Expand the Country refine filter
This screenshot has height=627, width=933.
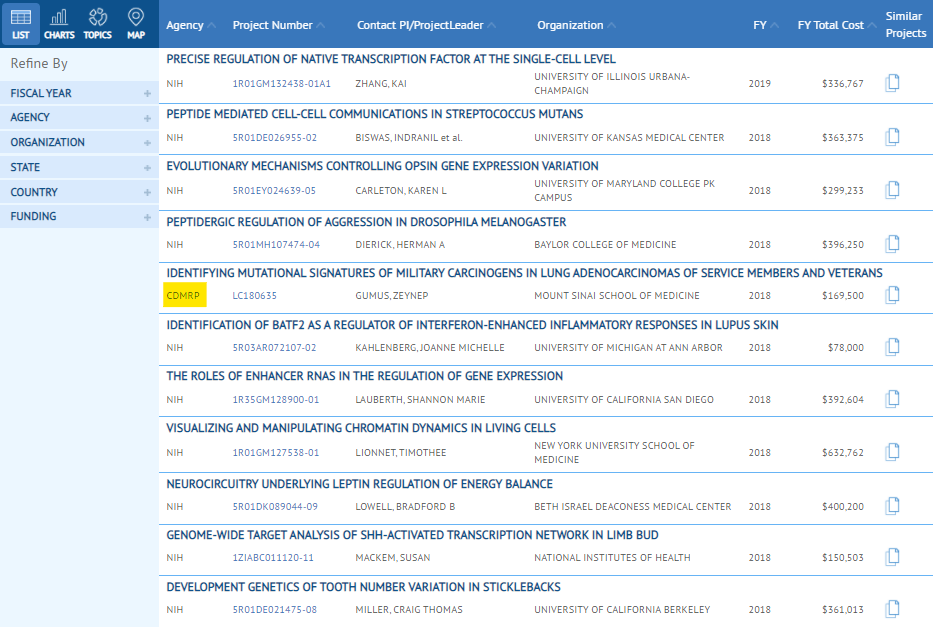[80, 193]
